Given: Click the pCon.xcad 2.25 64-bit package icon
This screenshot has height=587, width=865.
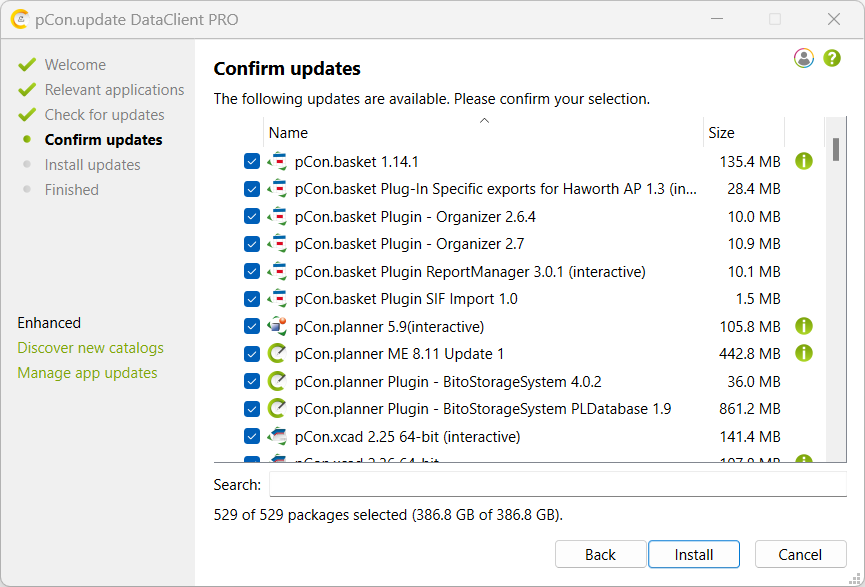Looking at the screenshot, I should click(x=277, y=437).
